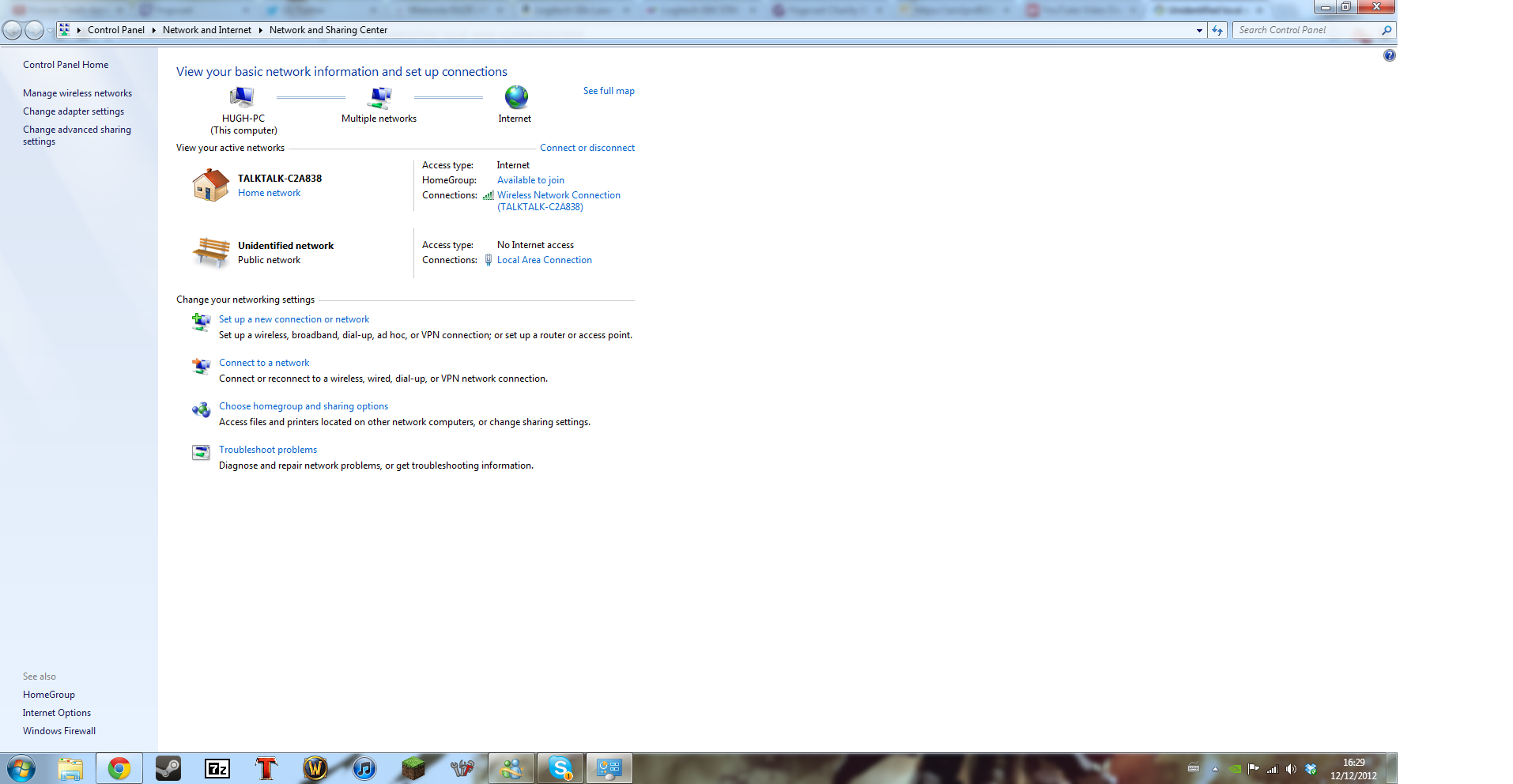The height and width of the screenshot is (784, 1513).
Task: Click Network and Sharing Center breadcrumb
Action: click(x=328, y=30)
